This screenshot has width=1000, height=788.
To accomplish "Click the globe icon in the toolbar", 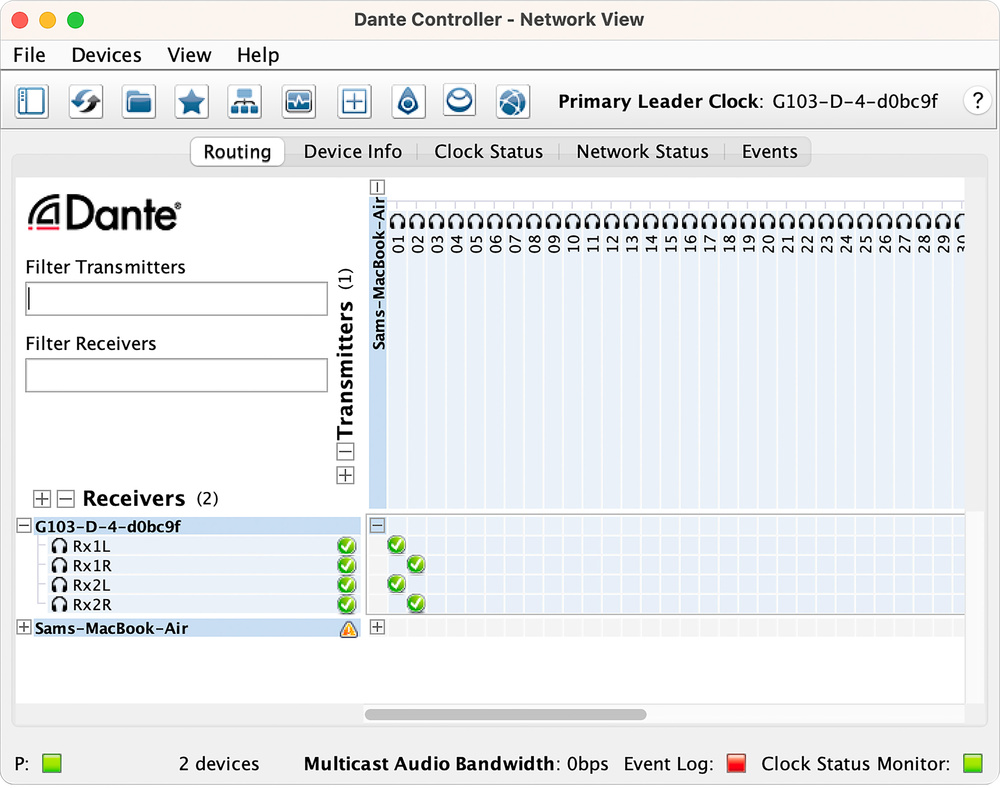I will coord(512,101).
